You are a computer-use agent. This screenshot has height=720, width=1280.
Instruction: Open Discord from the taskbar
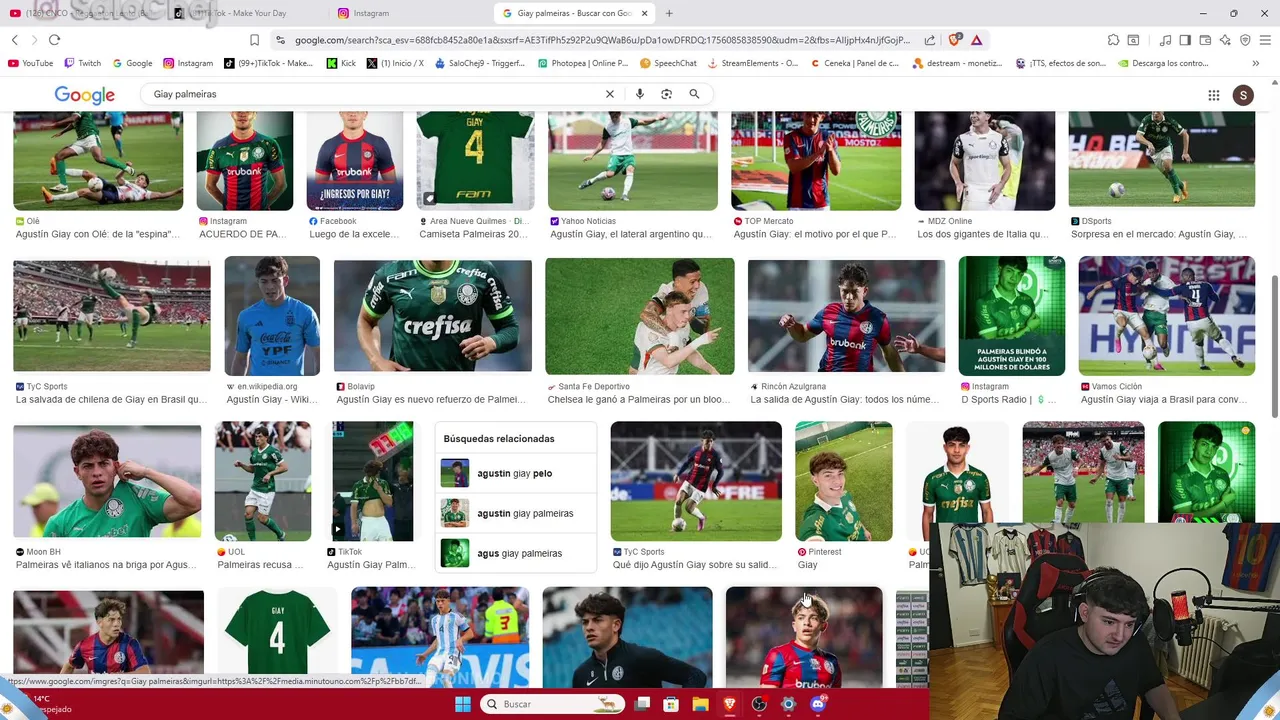click(x=818, y=704)
